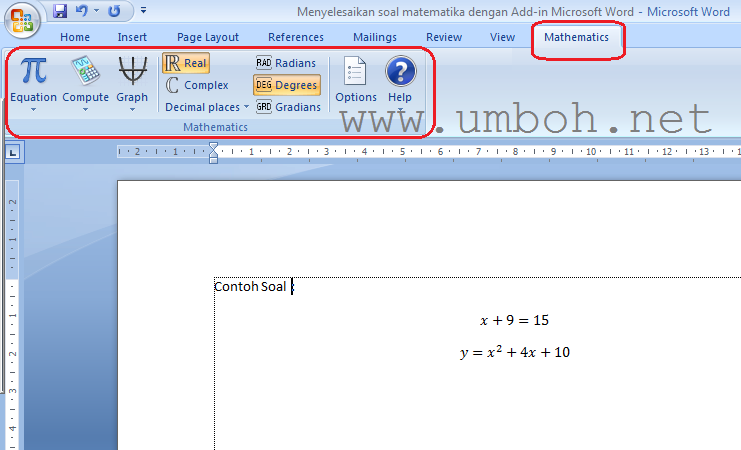Click the equation x + 9 = 15

tap(514, 320)
